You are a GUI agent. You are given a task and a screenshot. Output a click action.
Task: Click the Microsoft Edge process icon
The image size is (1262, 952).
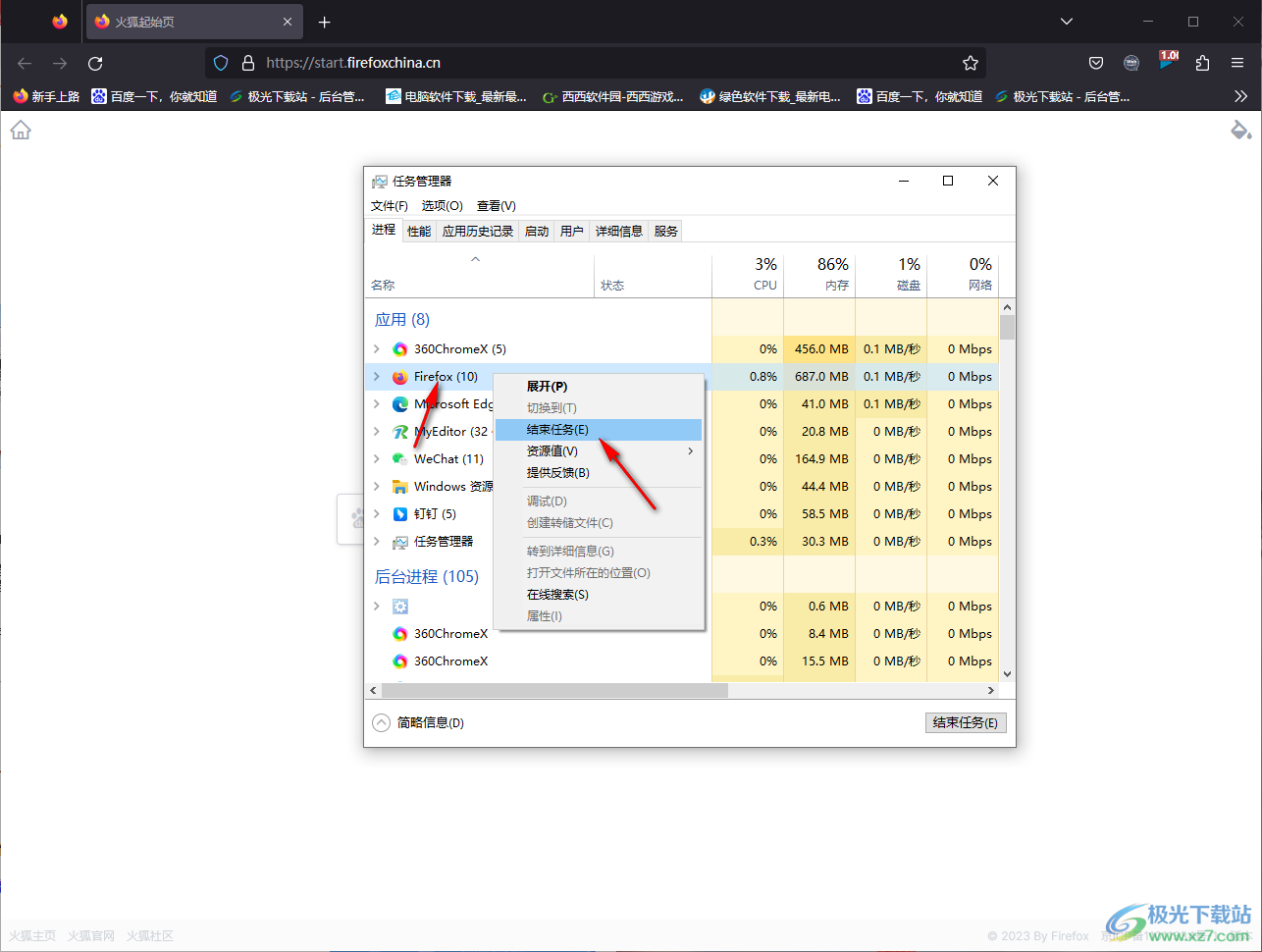[x=400, y=404]
